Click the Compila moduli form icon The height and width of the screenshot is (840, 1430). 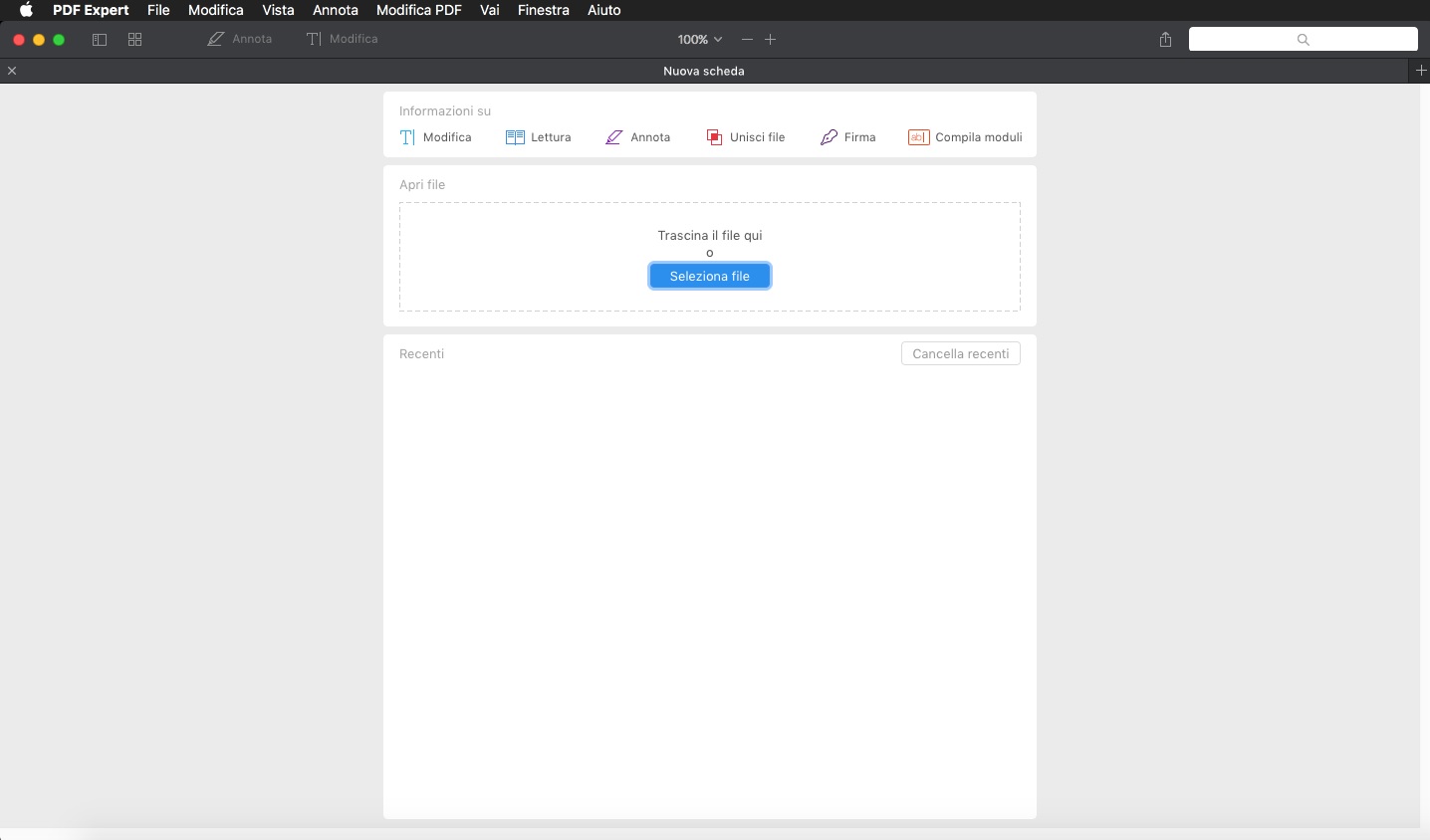(x=919, y=137)
